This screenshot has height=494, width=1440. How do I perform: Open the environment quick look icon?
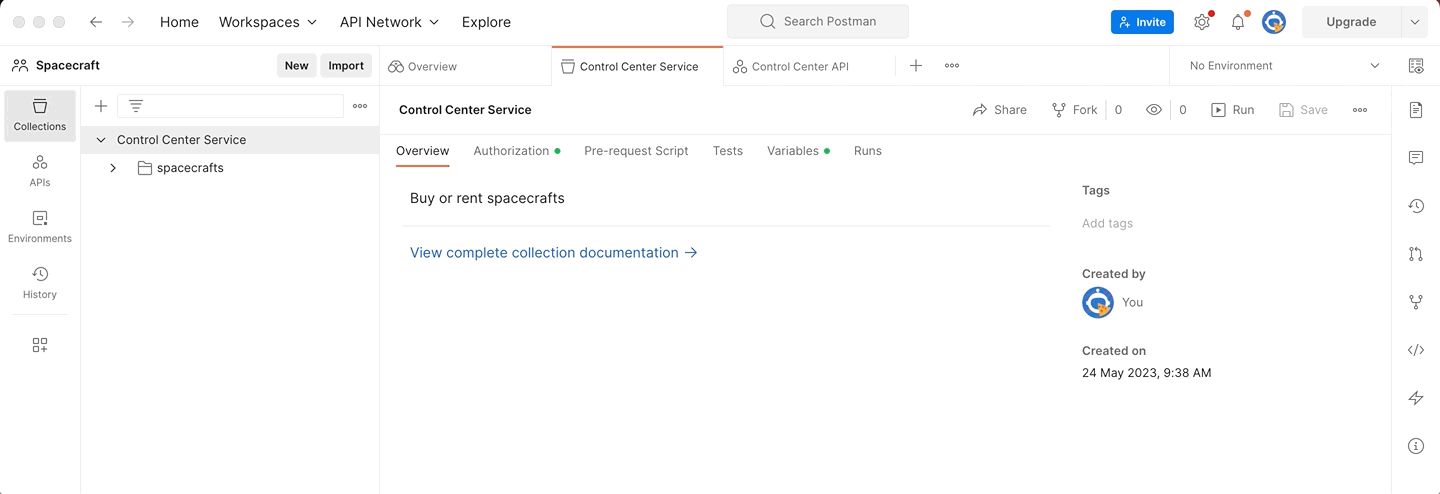pos(1416,66)
